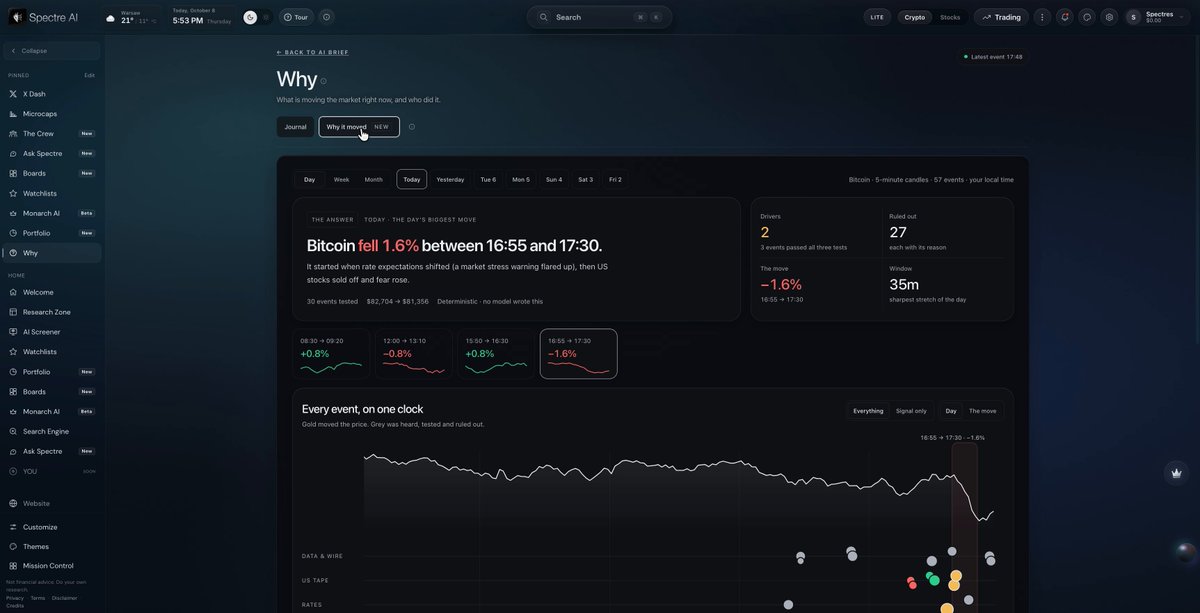This screenshot has width=1200, height=613.
Task: Select Month range tab
Action: click(373, 179)
